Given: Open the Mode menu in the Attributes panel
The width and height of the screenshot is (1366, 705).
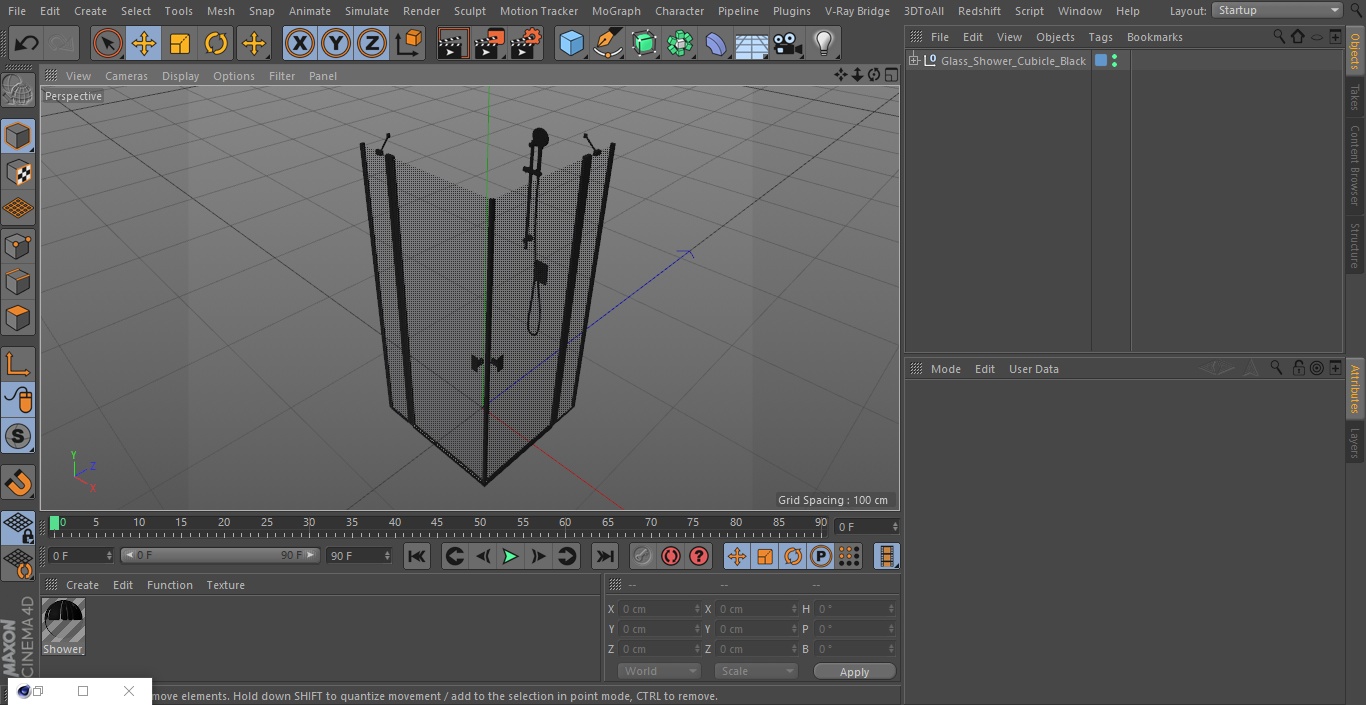Looking at the screenshot, I should point(945,369).
